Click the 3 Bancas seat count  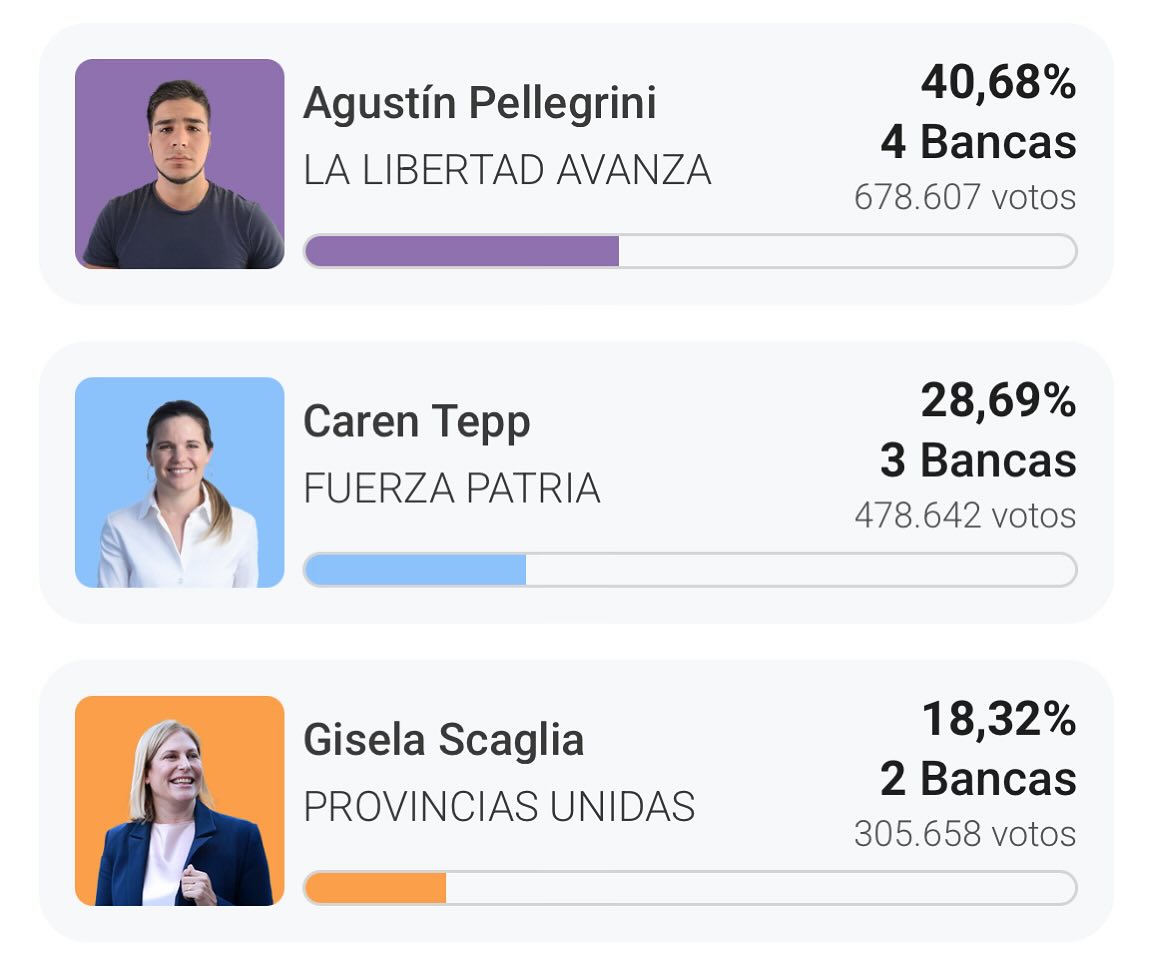[x=978, y=461]
